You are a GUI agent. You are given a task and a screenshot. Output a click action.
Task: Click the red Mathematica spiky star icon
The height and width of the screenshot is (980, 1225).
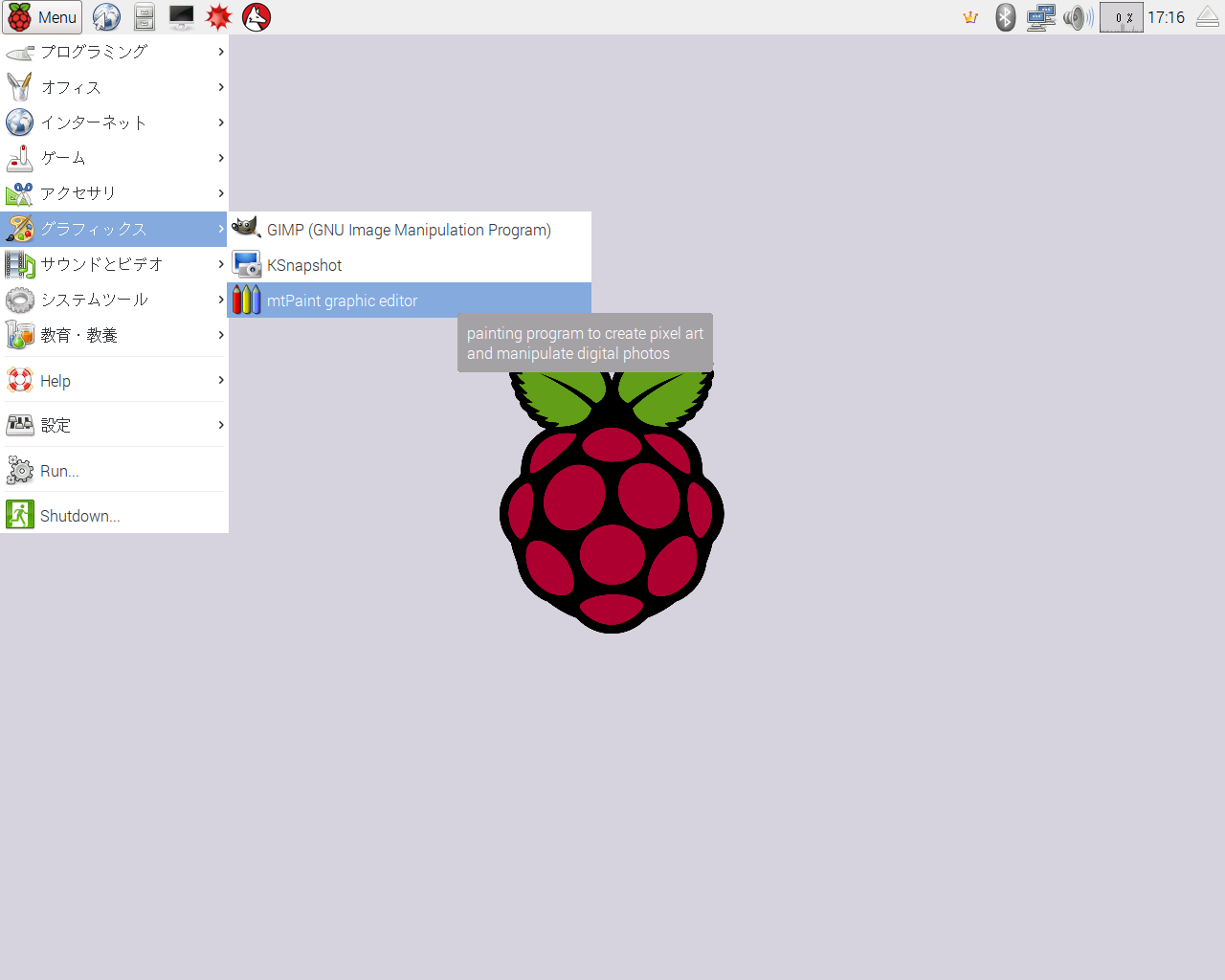click(x=219, y=17)
